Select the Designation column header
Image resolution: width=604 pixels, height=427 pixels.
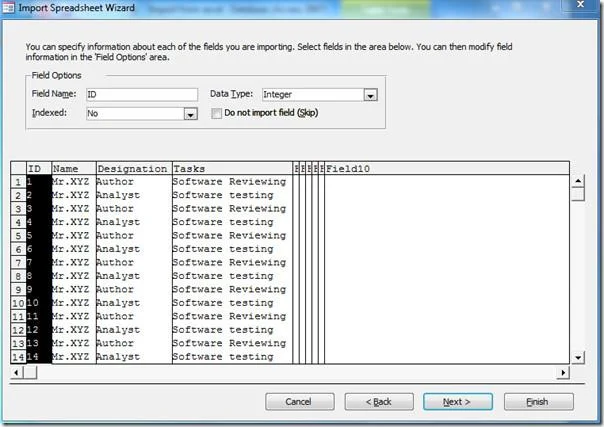pos(134,169)
